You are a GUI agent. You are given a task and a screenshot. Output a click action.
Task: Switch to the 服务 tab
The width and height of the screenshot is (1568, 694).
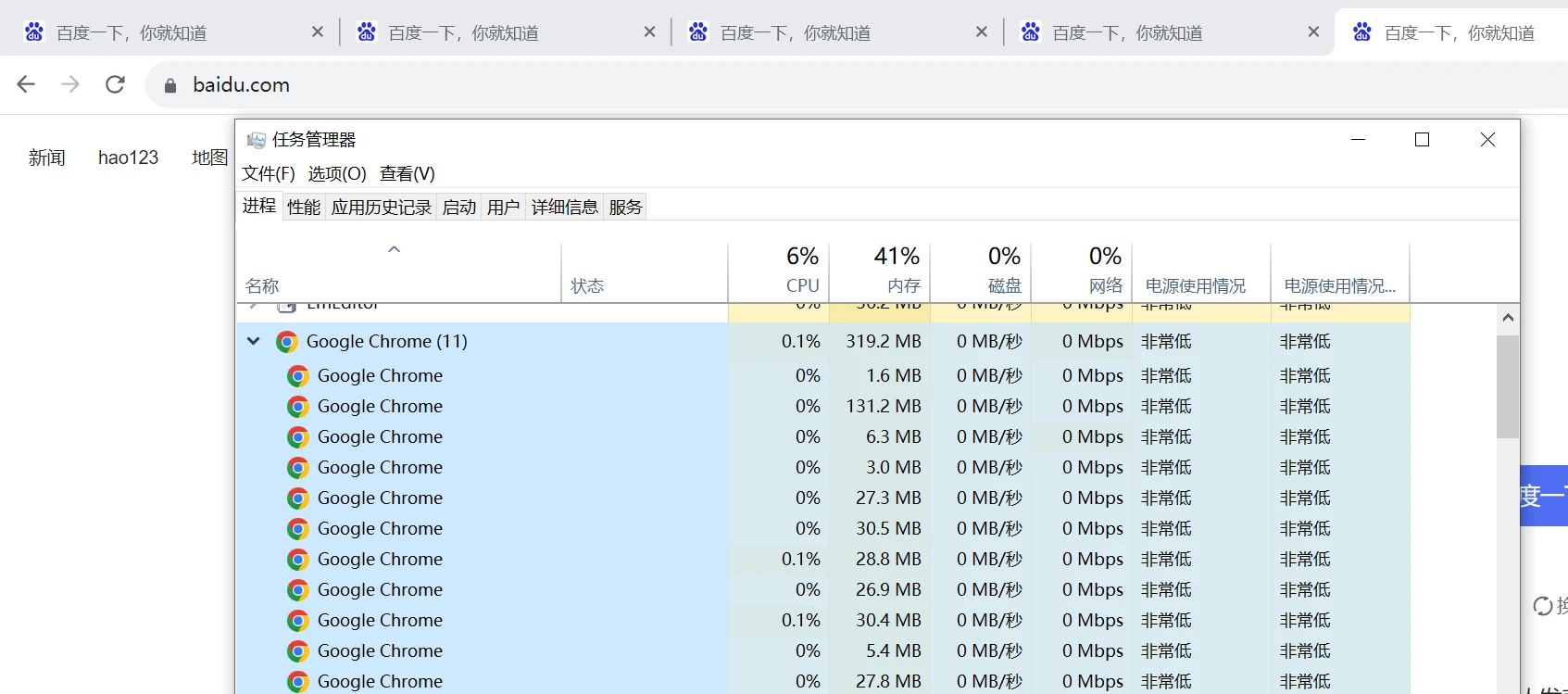coord(625,208)
